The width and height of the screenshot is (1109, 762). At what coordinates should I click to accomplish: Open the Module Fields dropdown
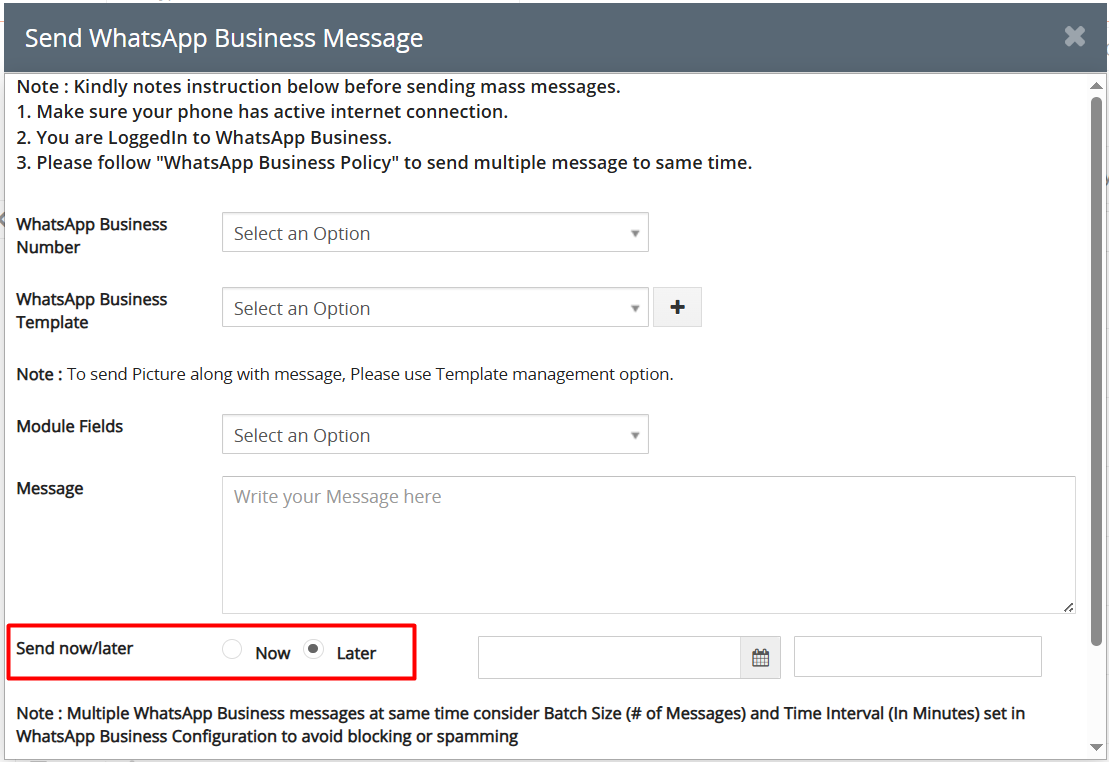point(435,434)
